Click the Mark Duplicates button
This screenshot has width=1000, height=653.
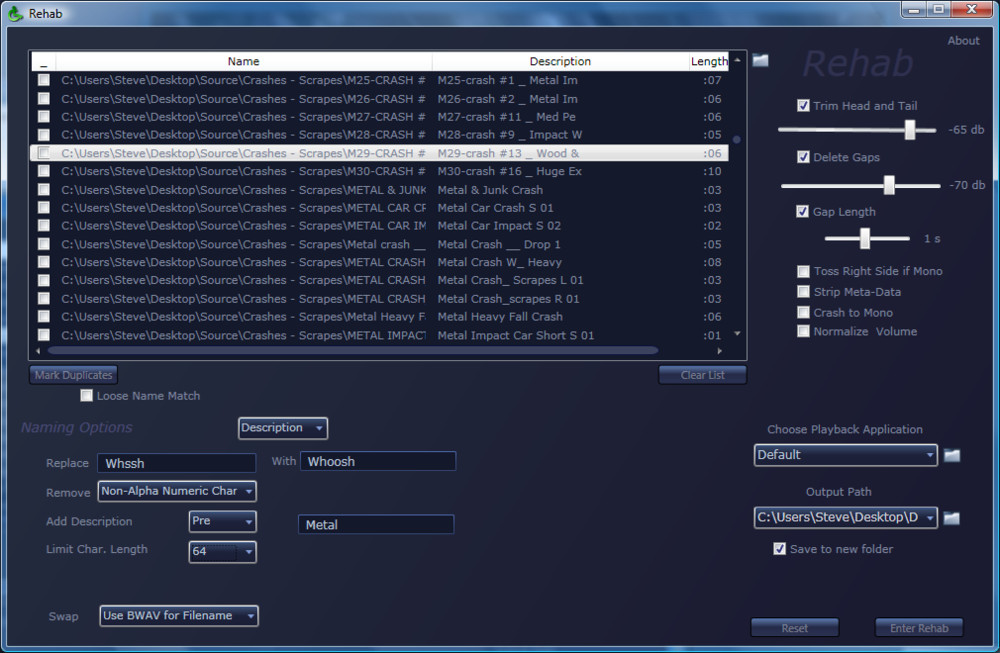click(x=73, y=375)
